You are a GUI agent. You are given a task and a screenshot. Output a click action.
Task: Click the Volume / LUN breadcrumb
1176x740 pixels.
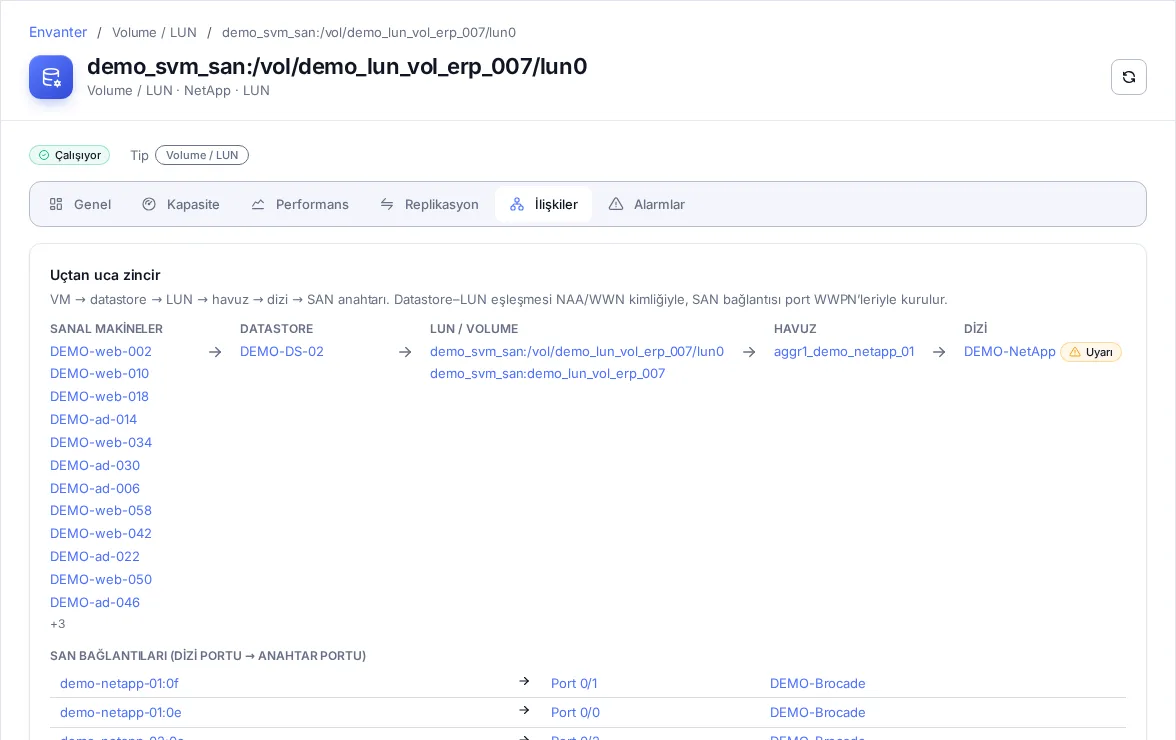coord(154,32)
